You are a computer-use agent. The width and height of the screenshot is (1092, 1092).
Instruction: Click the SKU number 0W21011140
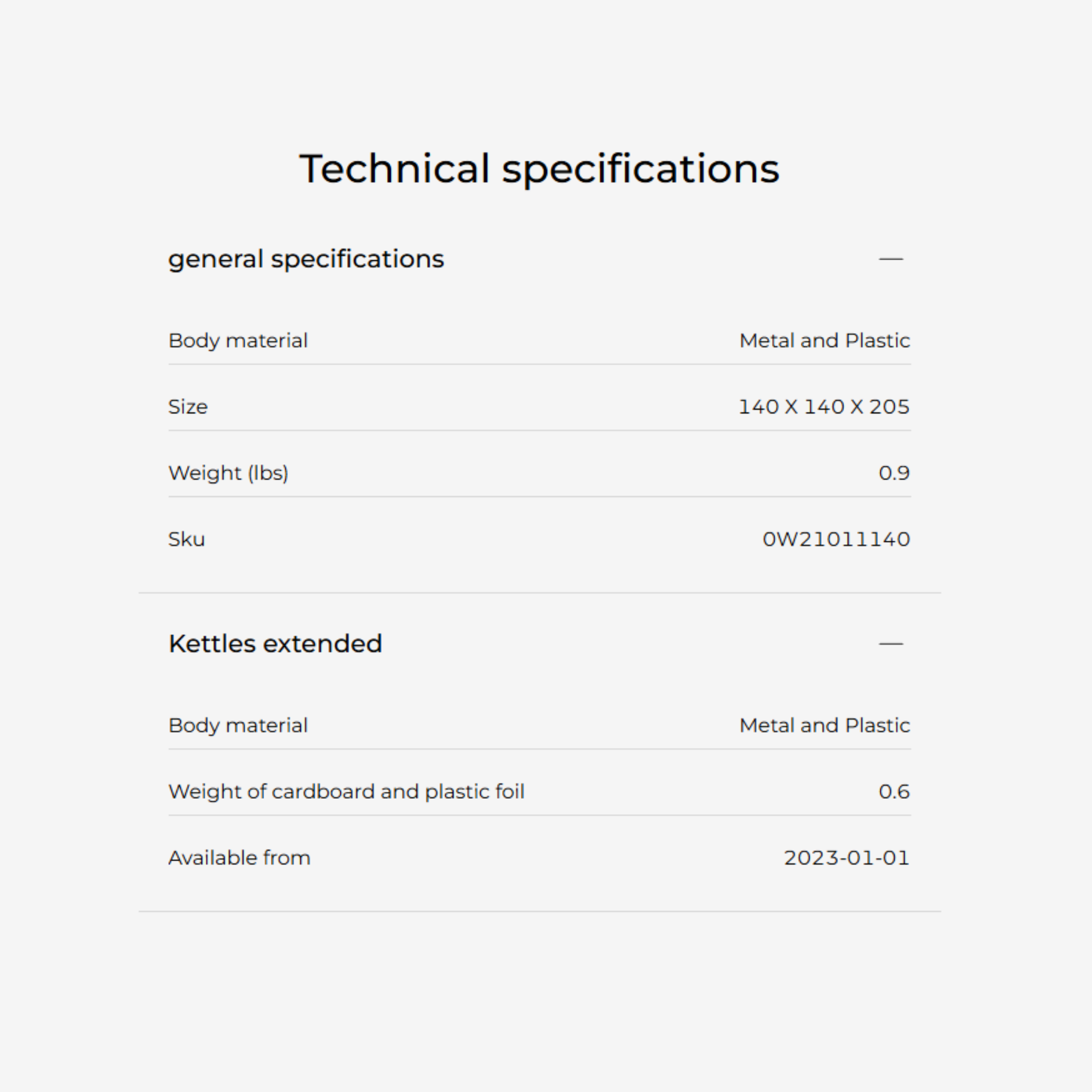pyautogui.click(x=837, y=539)
